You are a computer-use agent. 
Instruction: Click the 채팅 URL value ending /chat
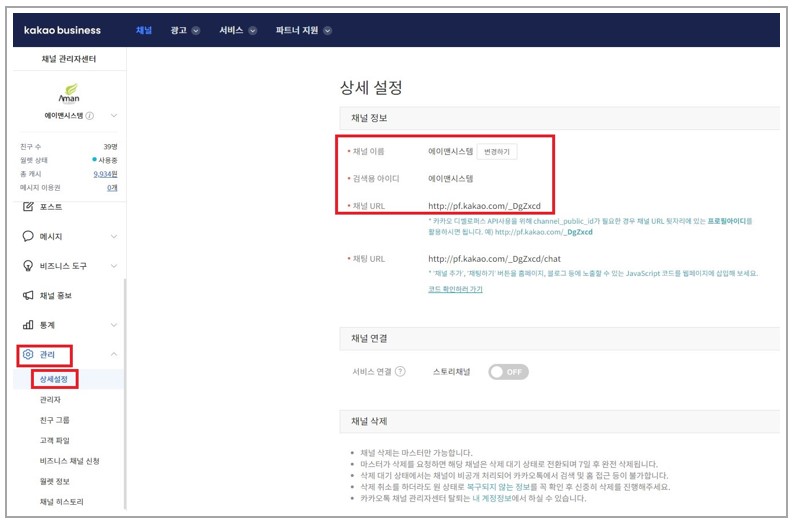point(494,259)
